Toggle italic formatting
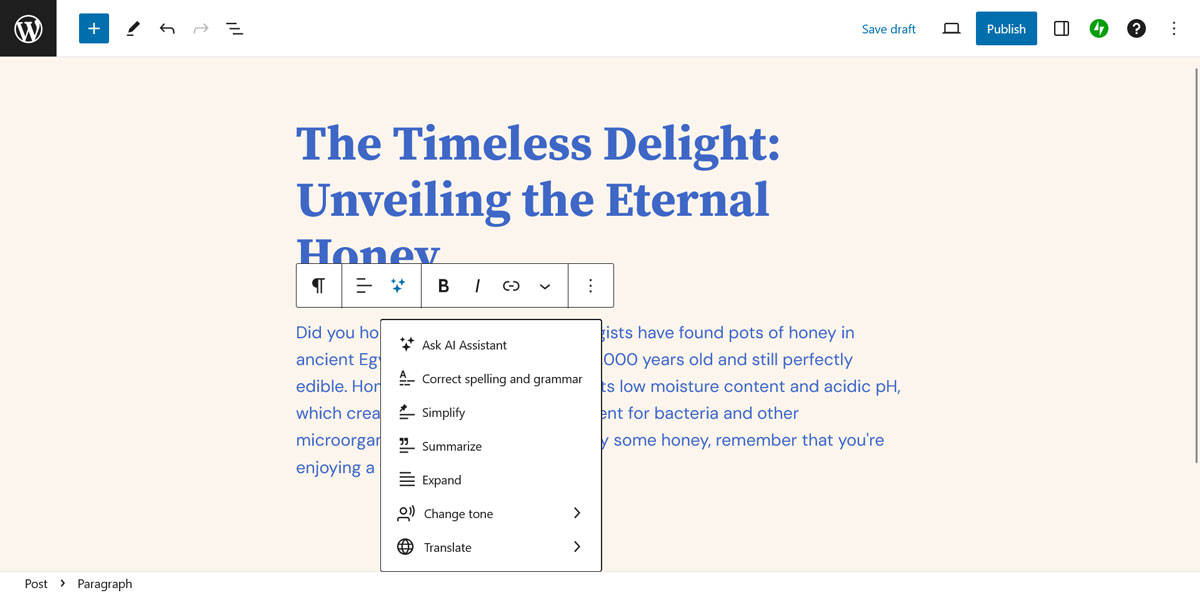This screenshot has height=594, width=1200. [477, 286]
